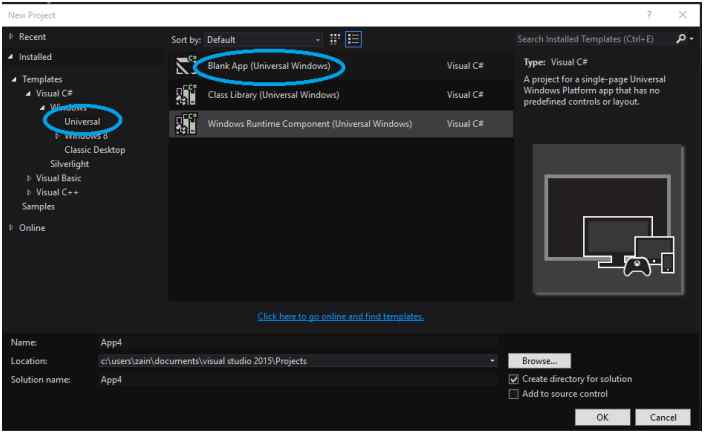Confirm with the OK button

pos(602,417)
